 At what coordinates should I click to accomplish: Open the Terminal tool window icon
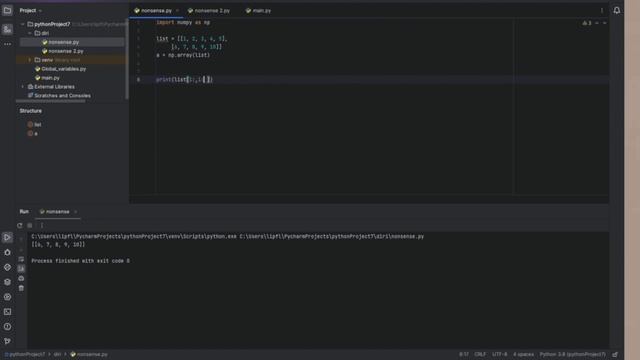click(7, 312)
